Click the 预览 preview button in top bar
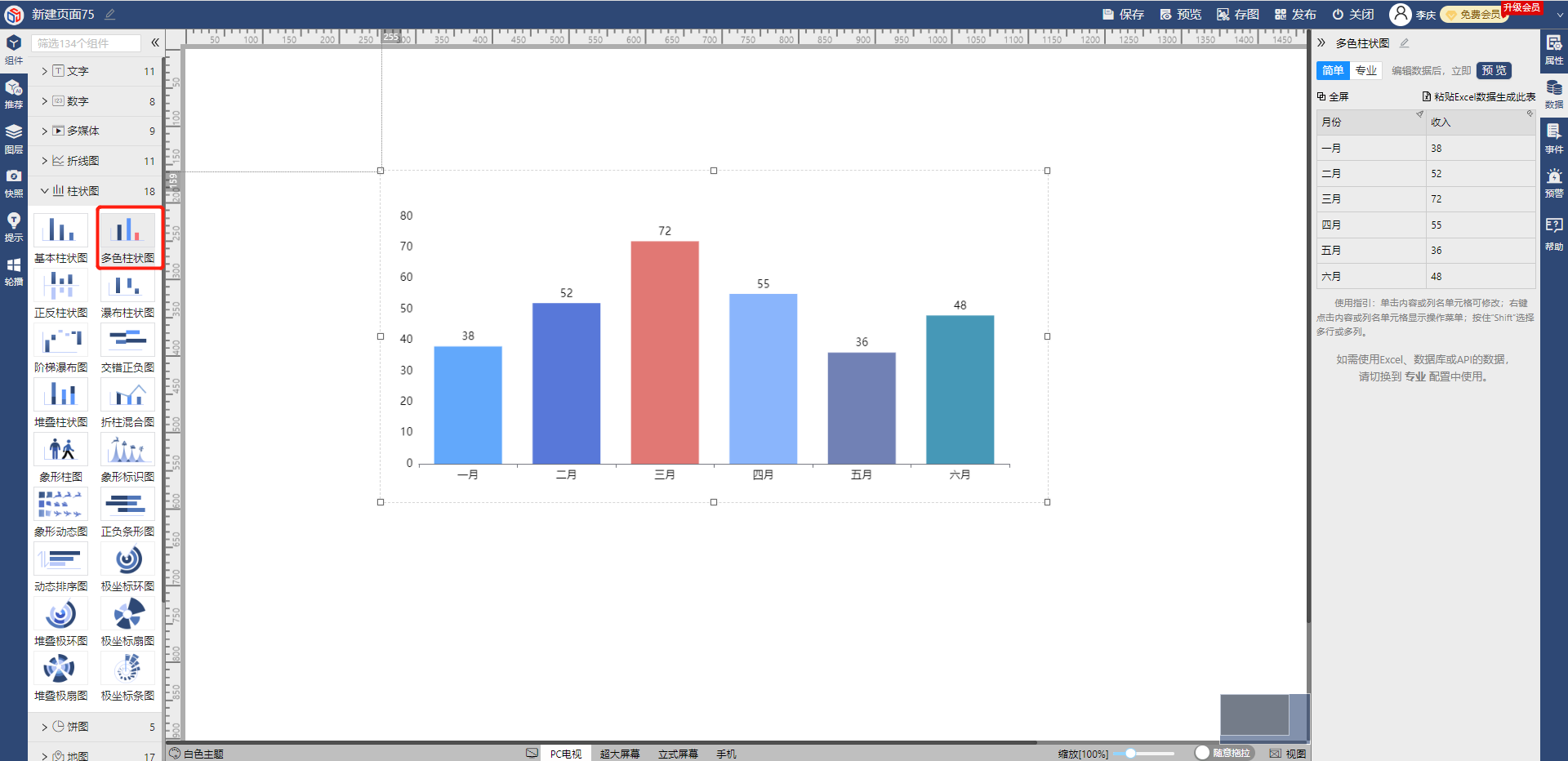Image resolution: width=1568 pixels, height=761 pixels. coord(1180,14)
